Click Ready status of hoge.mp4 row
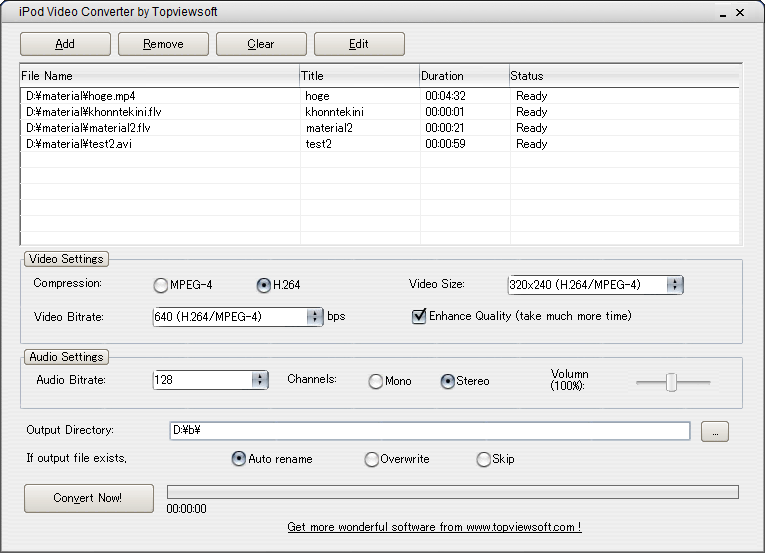This screenshot has height=553, width=765. 532,96
